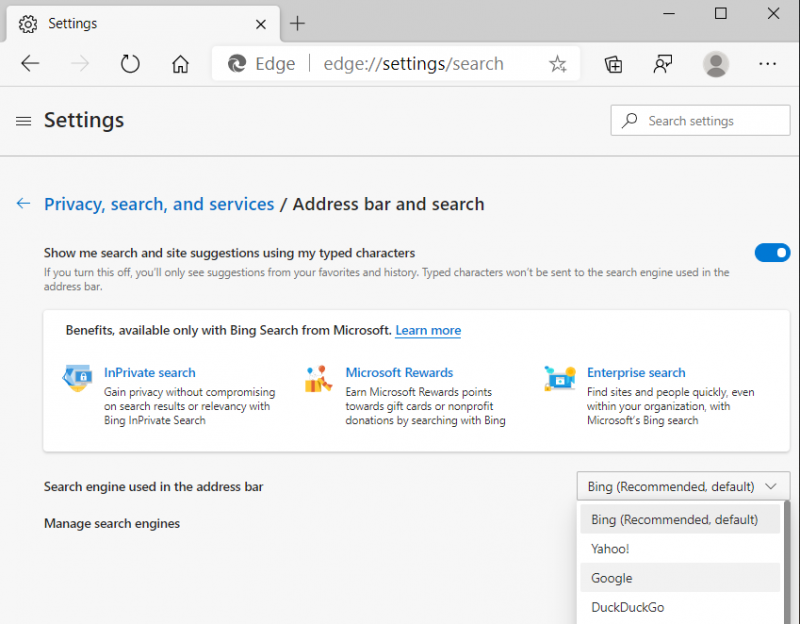
Task: Open Enterprise search link
Action: click(636, 372)
